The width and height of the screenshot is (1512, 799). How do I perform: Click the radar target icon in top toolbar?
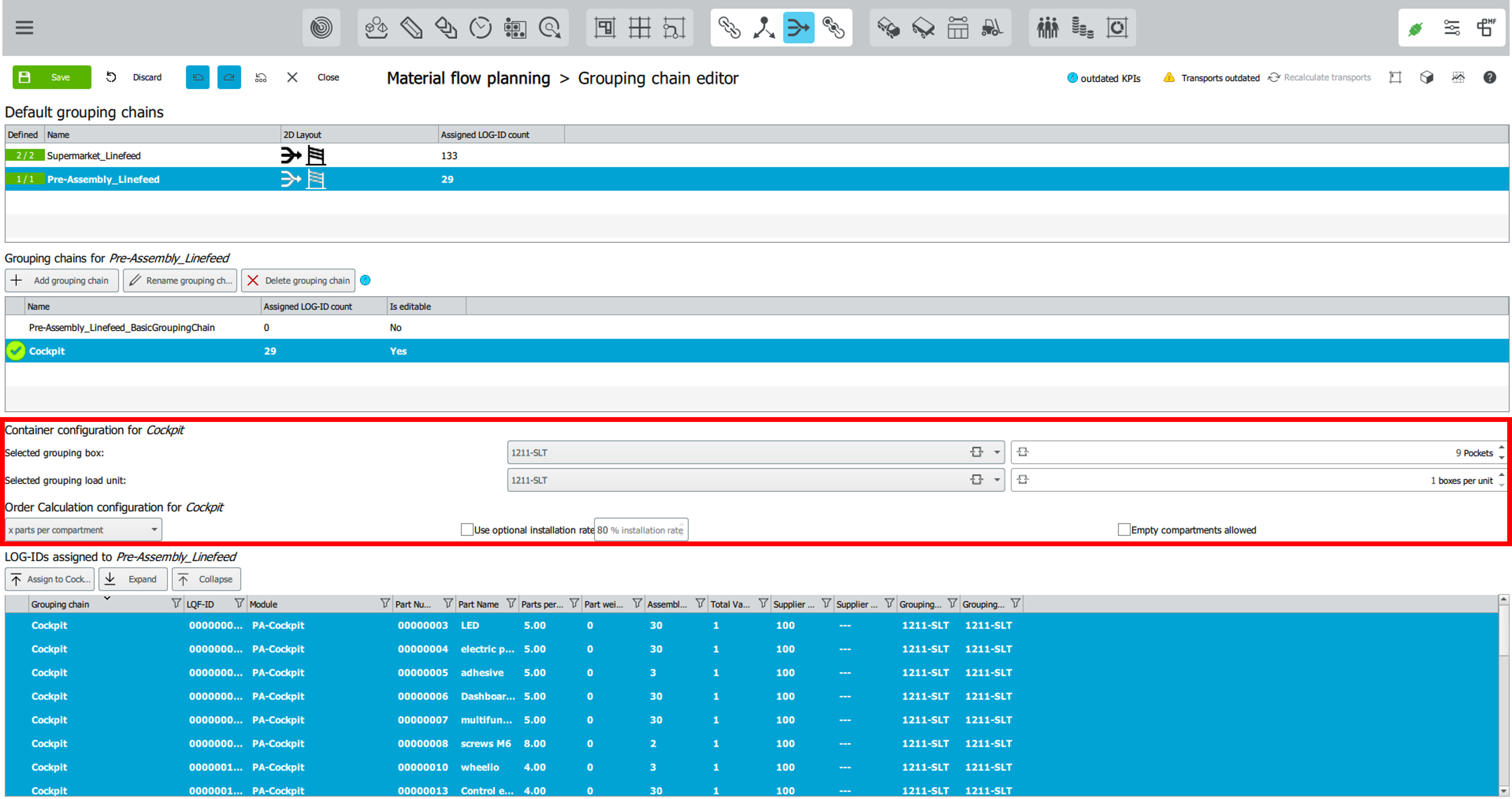[x=321, y=28]
